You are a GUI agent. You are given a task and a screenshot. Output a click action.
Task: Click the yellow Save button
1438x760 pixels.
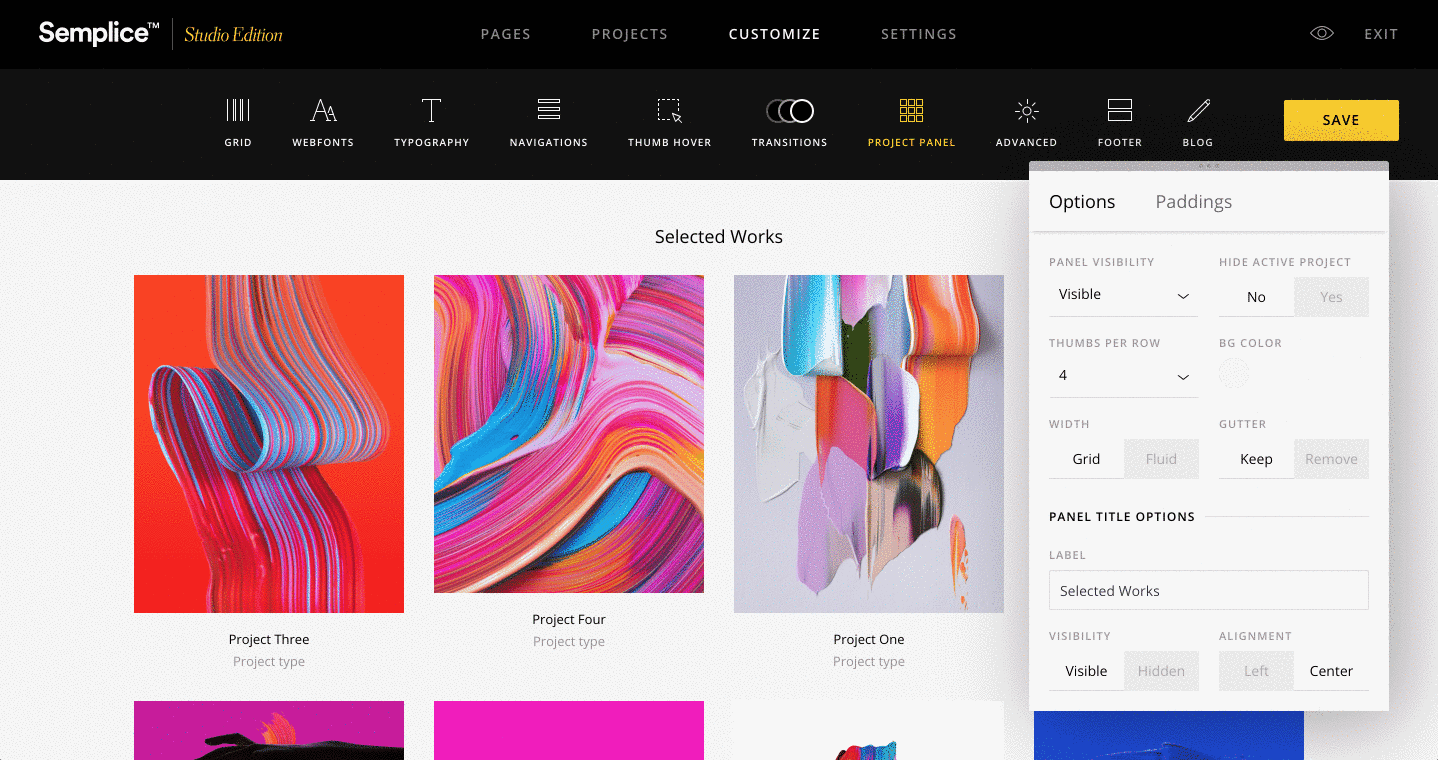[1340, 119]
